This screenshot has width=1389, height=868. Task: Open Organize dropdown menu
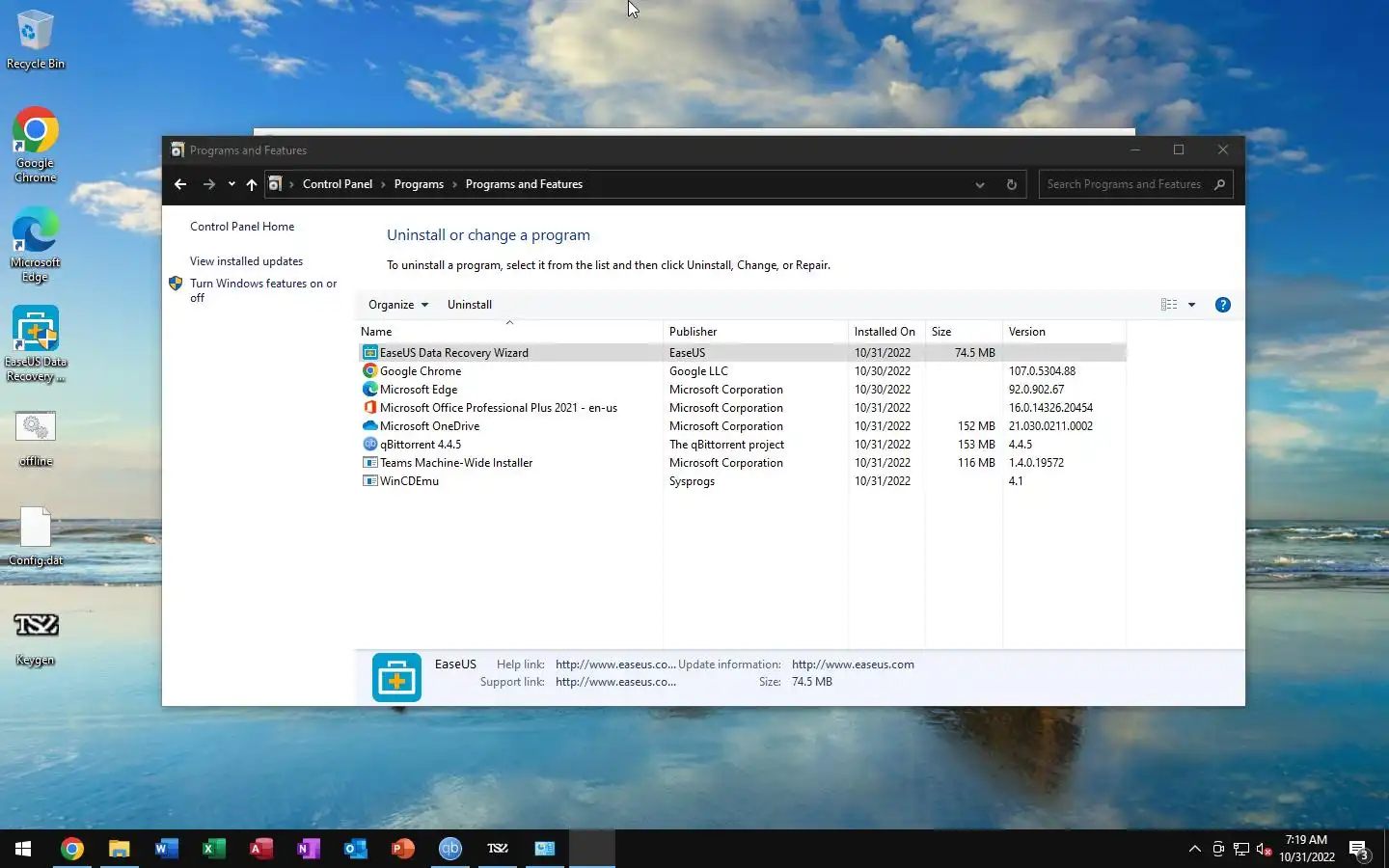coord(397,305)
